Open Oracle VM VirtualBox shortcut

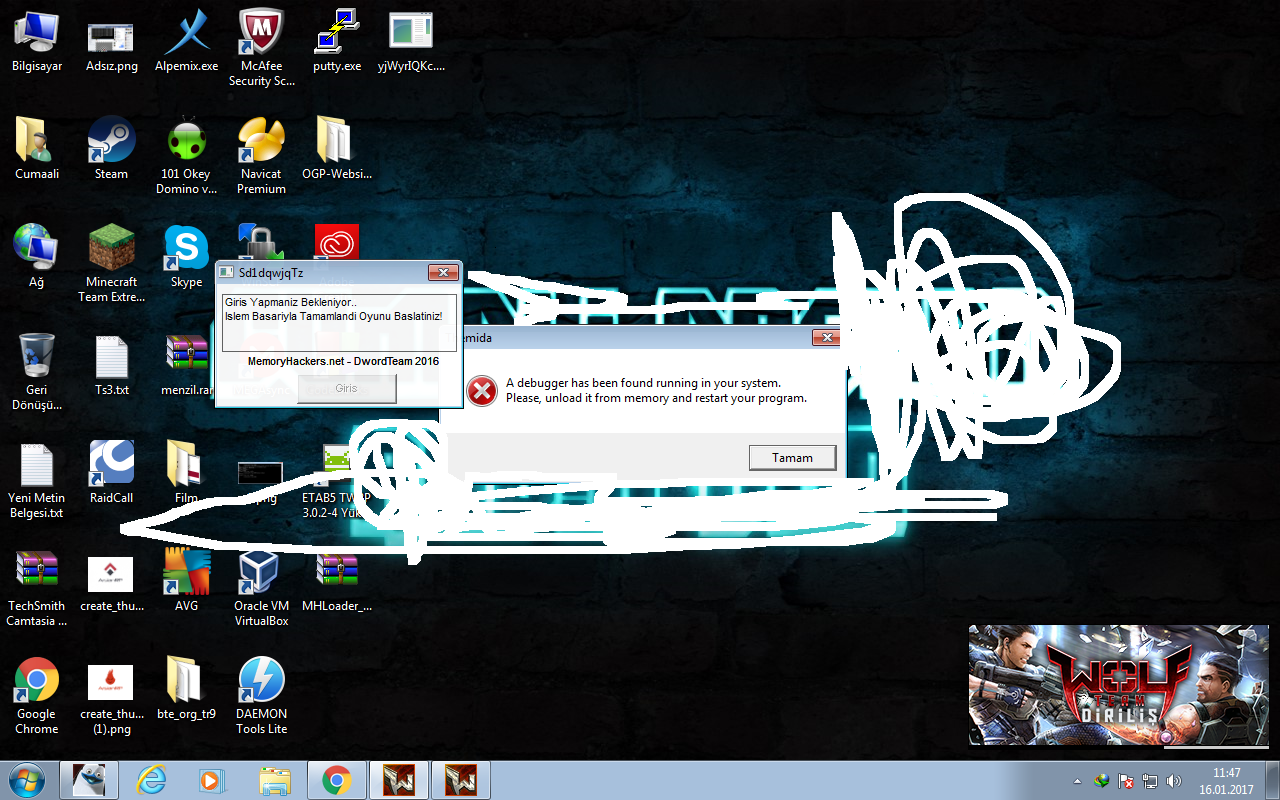(x=261, y=587)
